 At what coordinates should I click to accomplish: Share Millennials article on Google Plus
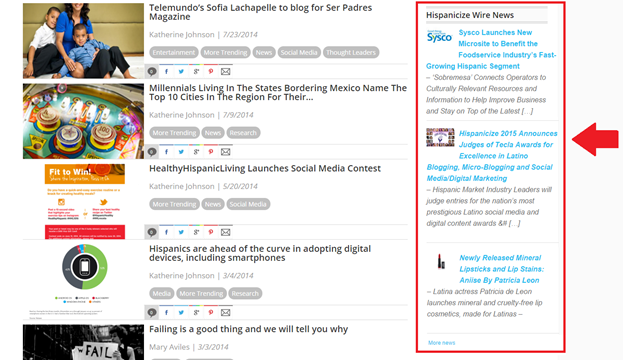(x=196, y=152)
